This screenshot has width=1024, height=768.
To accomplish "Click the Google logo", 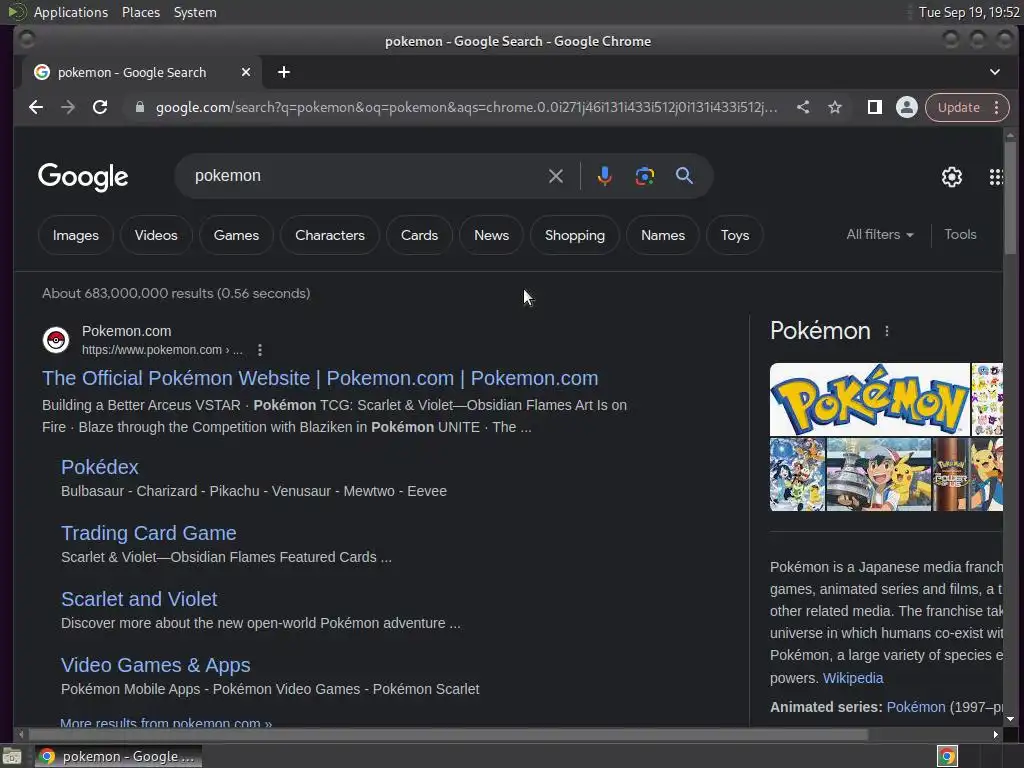I will [83, 177].
